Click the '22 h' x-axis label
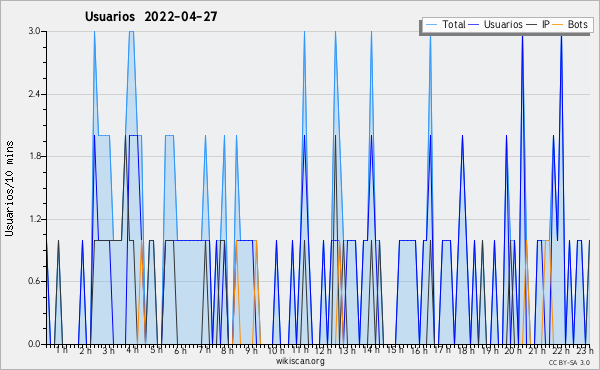The height and width of the screenshot is (370, 600). 561,350
